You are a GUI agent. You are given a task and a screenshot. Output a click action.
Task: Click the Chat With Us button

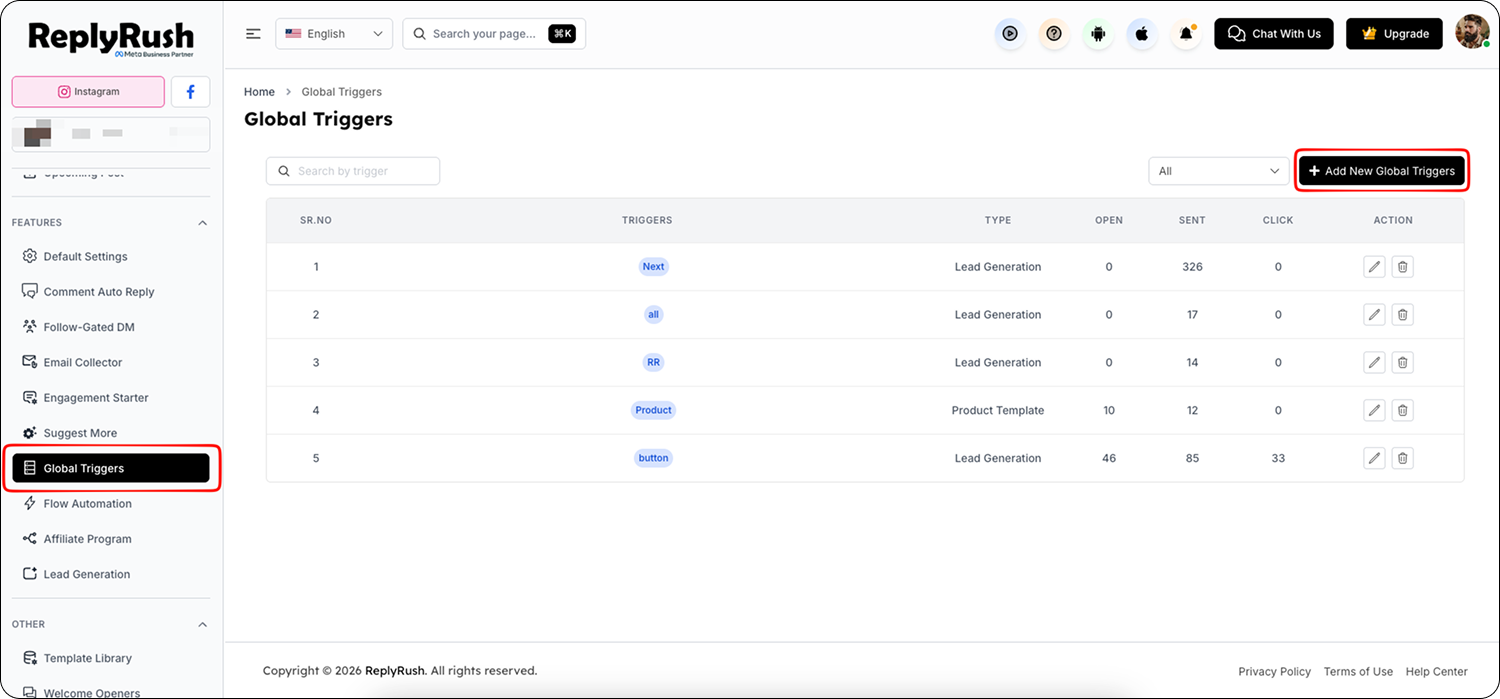pos(1274,34)
